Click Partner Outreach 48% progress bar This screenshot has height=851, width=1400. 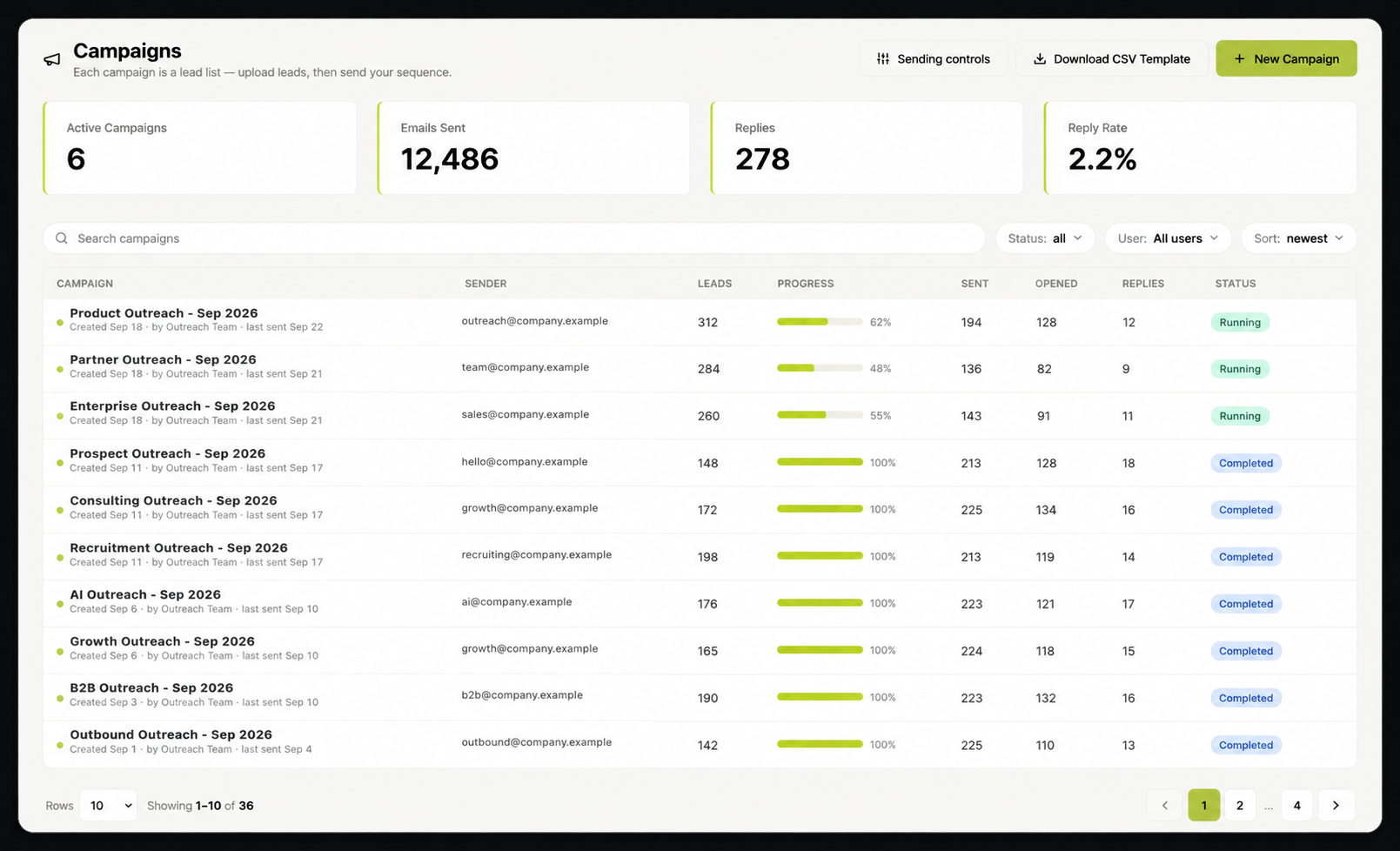coord(820,368)
